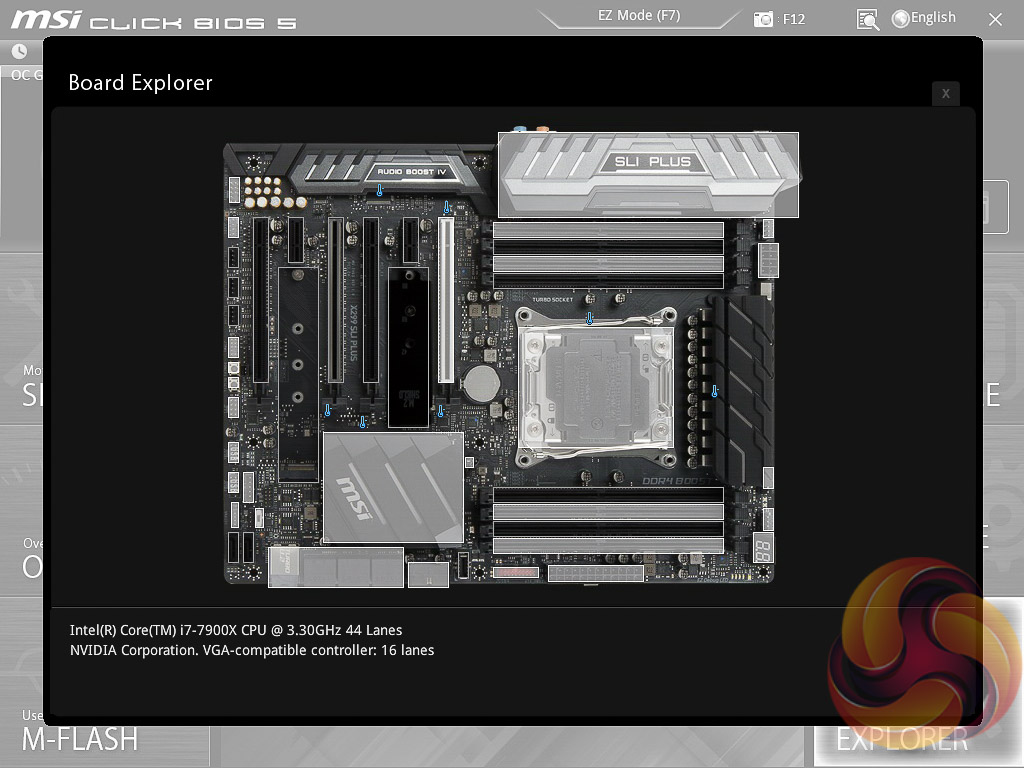Open the English language selector
1024x768 pixels.
(923, 18)
